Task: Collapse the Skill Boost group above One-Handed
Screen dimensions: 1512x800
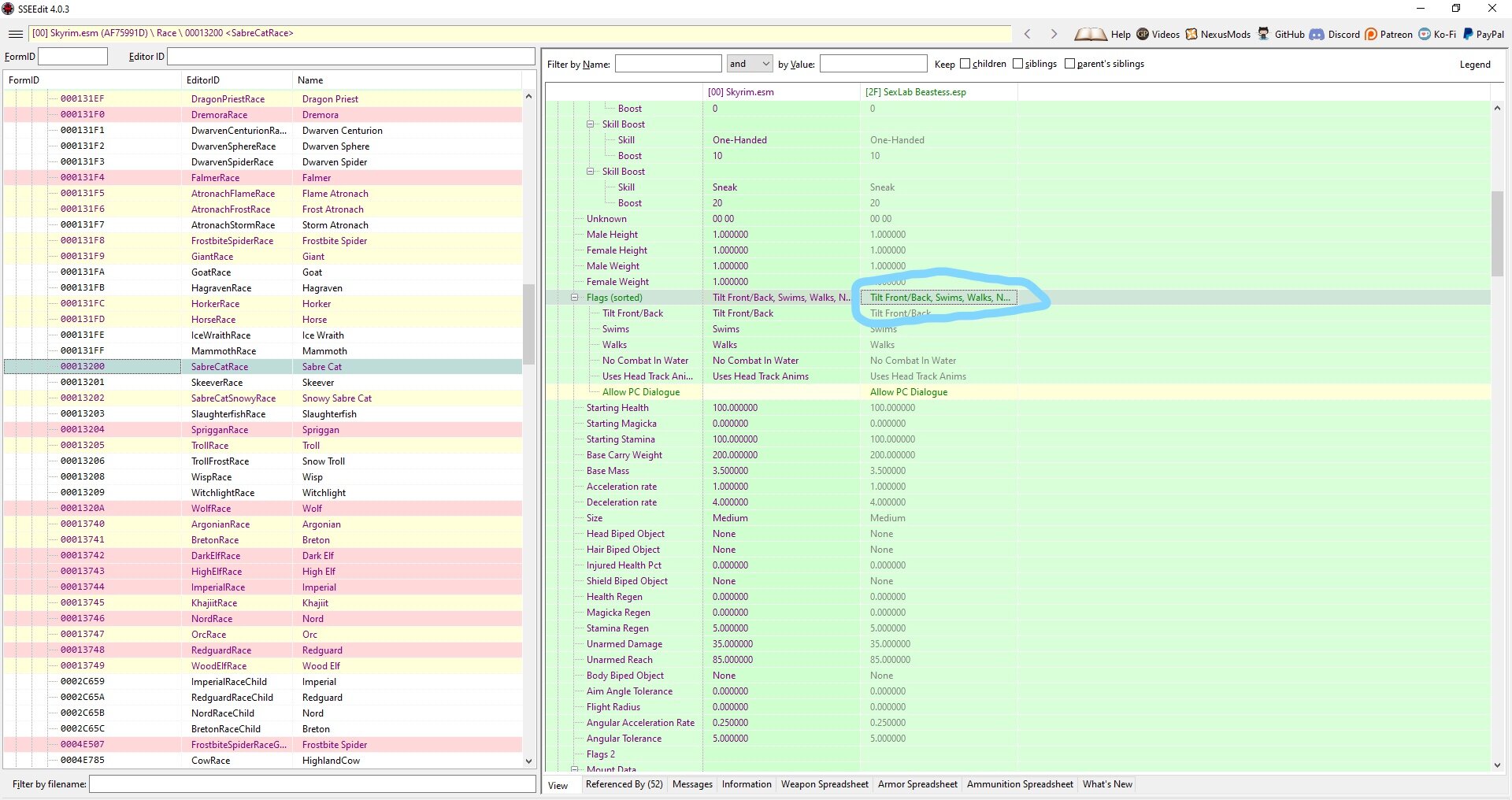Action: click(x=591, y=124)
